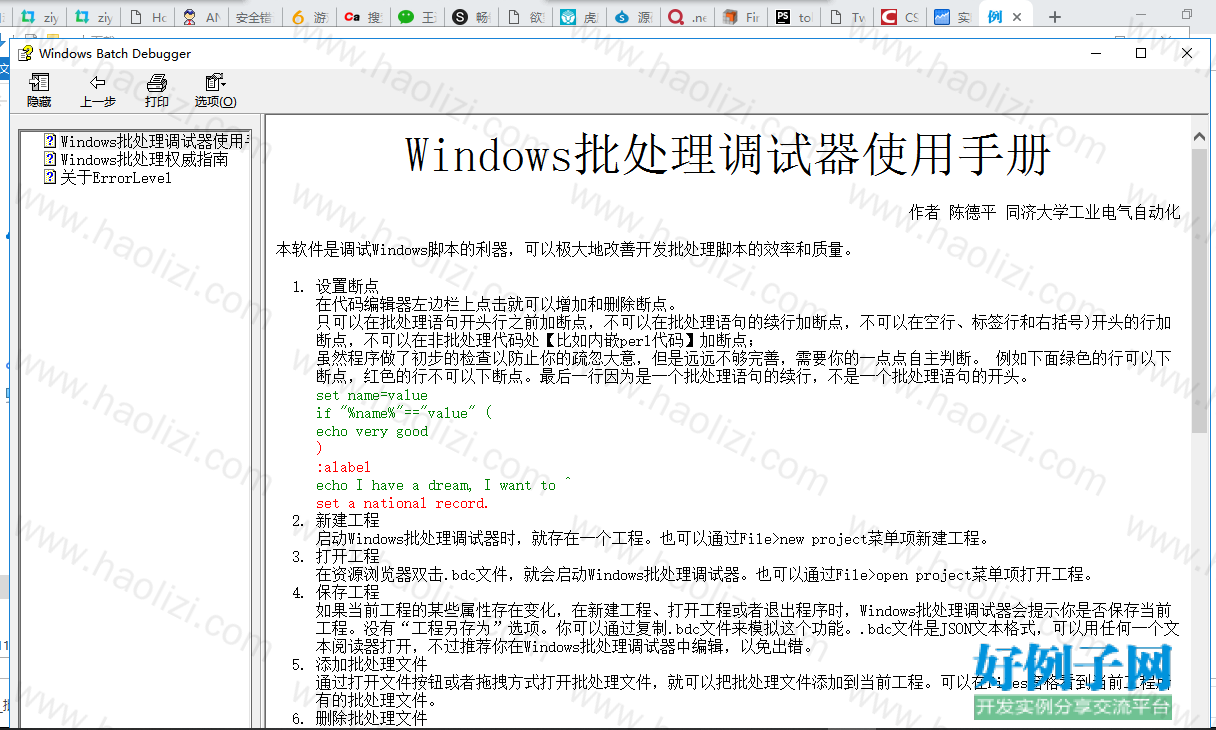Click section heading 新建工程
This screenshot has height=730, width=1216.
[x=347, y=521]
